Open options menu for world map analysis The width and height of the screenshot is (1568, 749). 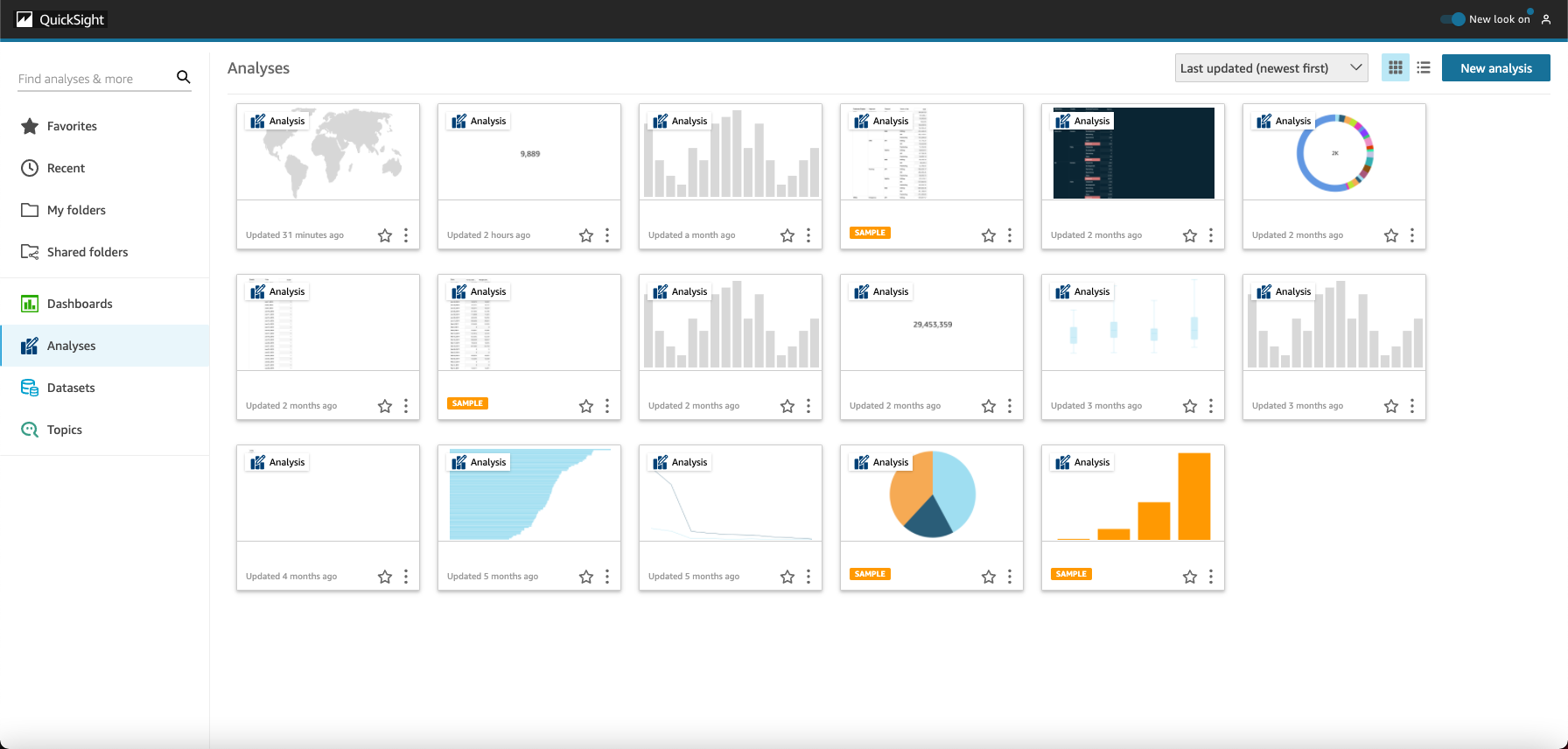406,235
